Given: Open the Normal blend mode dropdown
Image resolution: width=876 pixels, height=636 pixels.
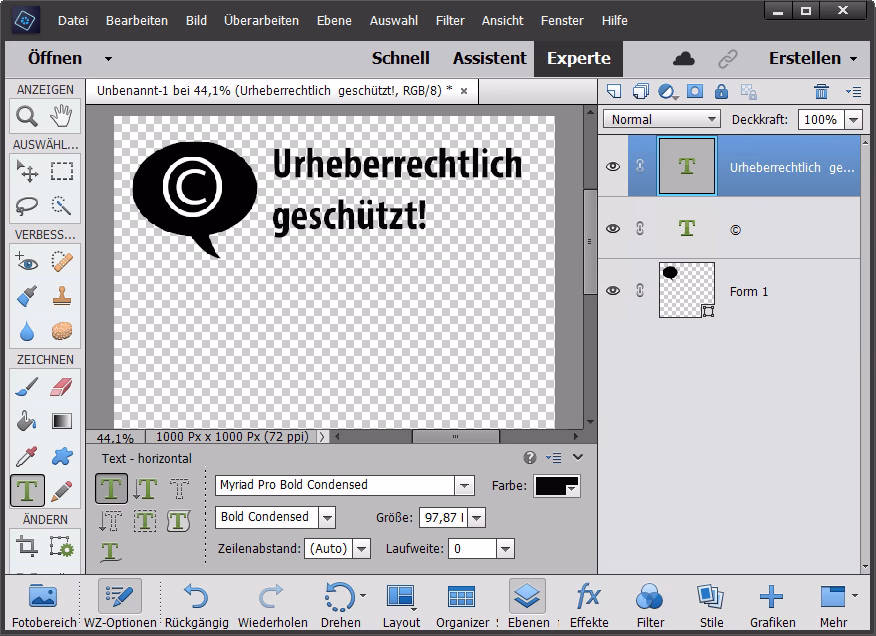Looking at the screenshot, I should coord(661,119).
